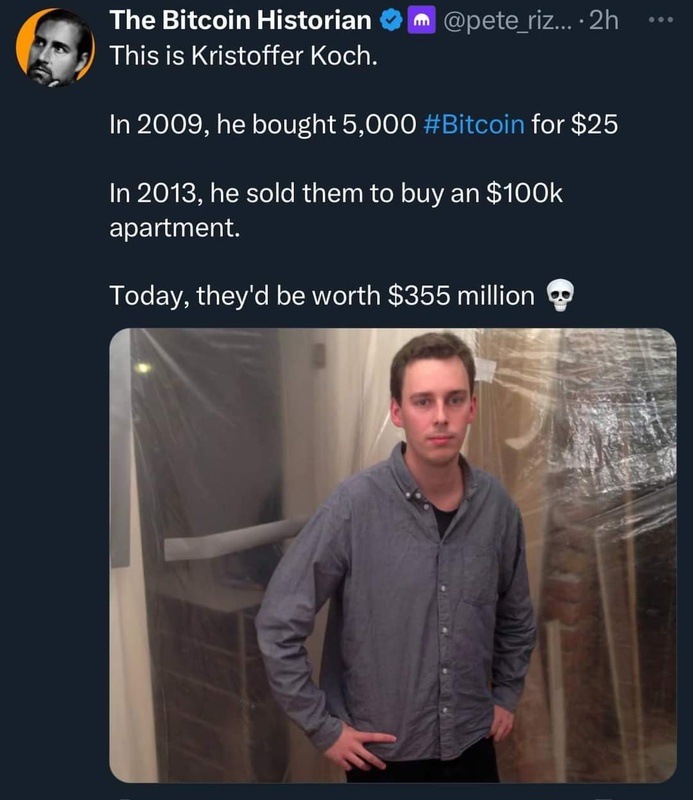693x800 pixels.
Task: Click the line 'This is Kristoffer Koch.'
Action: click(x=244, y=55)
